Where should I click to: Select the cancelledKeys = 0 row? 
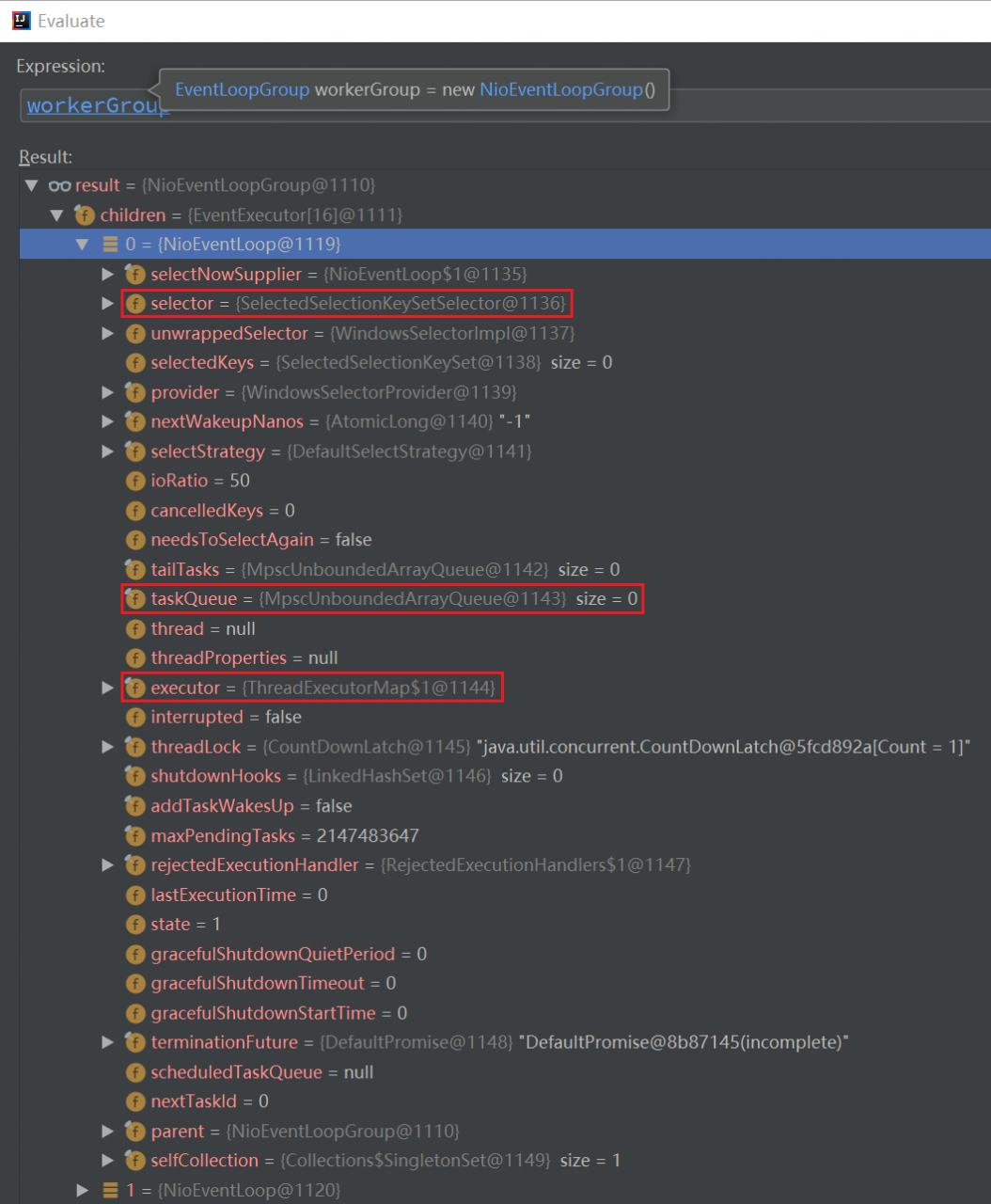tap(505, 511)
